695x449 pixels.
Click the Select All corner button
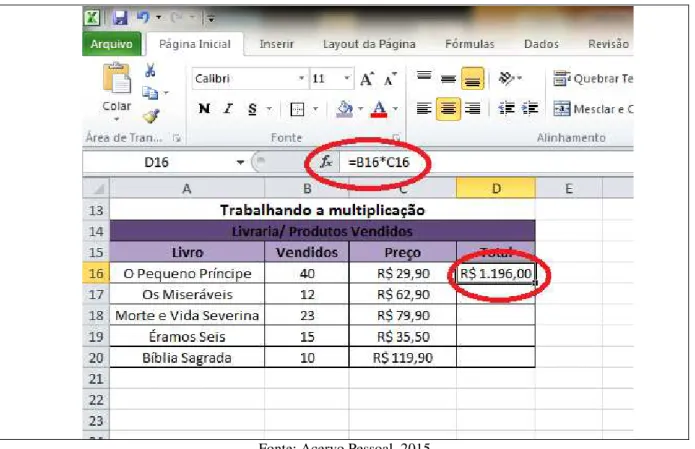pos(96,188)
